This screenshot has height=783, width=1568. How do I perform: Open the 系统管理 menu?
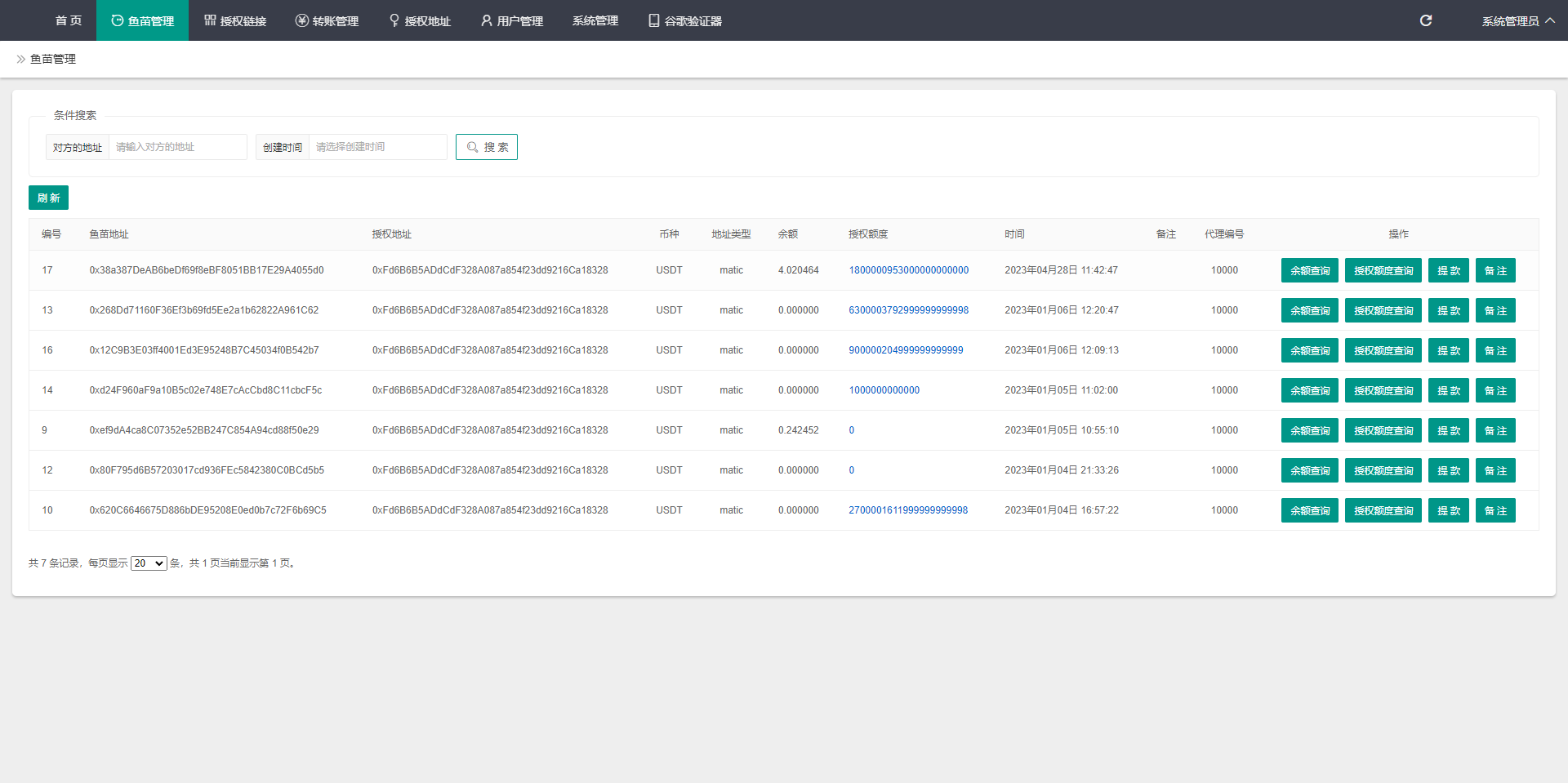pyautogui.click(x=595, y=20)
